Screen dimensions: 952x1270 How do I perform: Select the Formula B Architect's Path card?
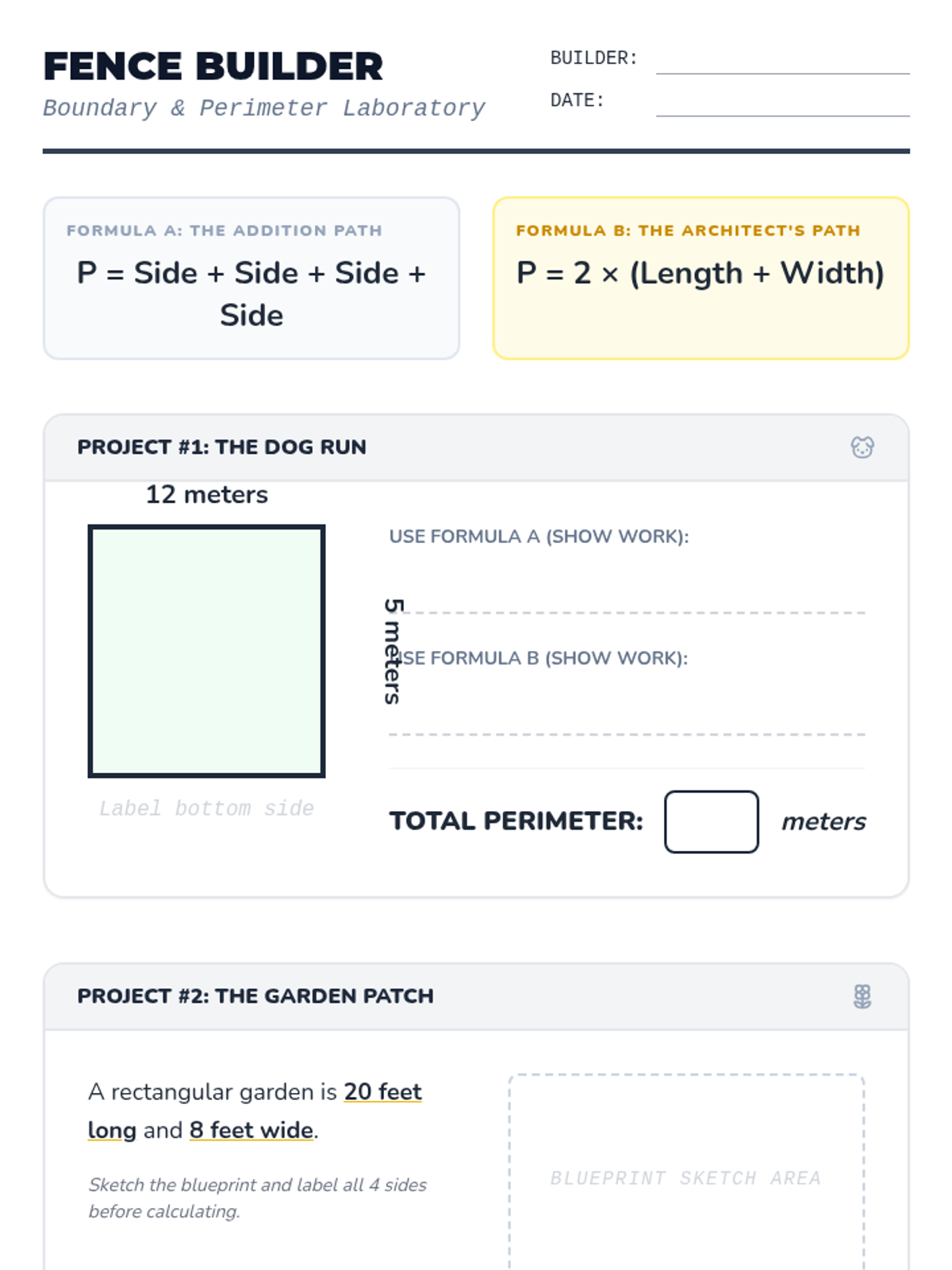tap(701, 279)
